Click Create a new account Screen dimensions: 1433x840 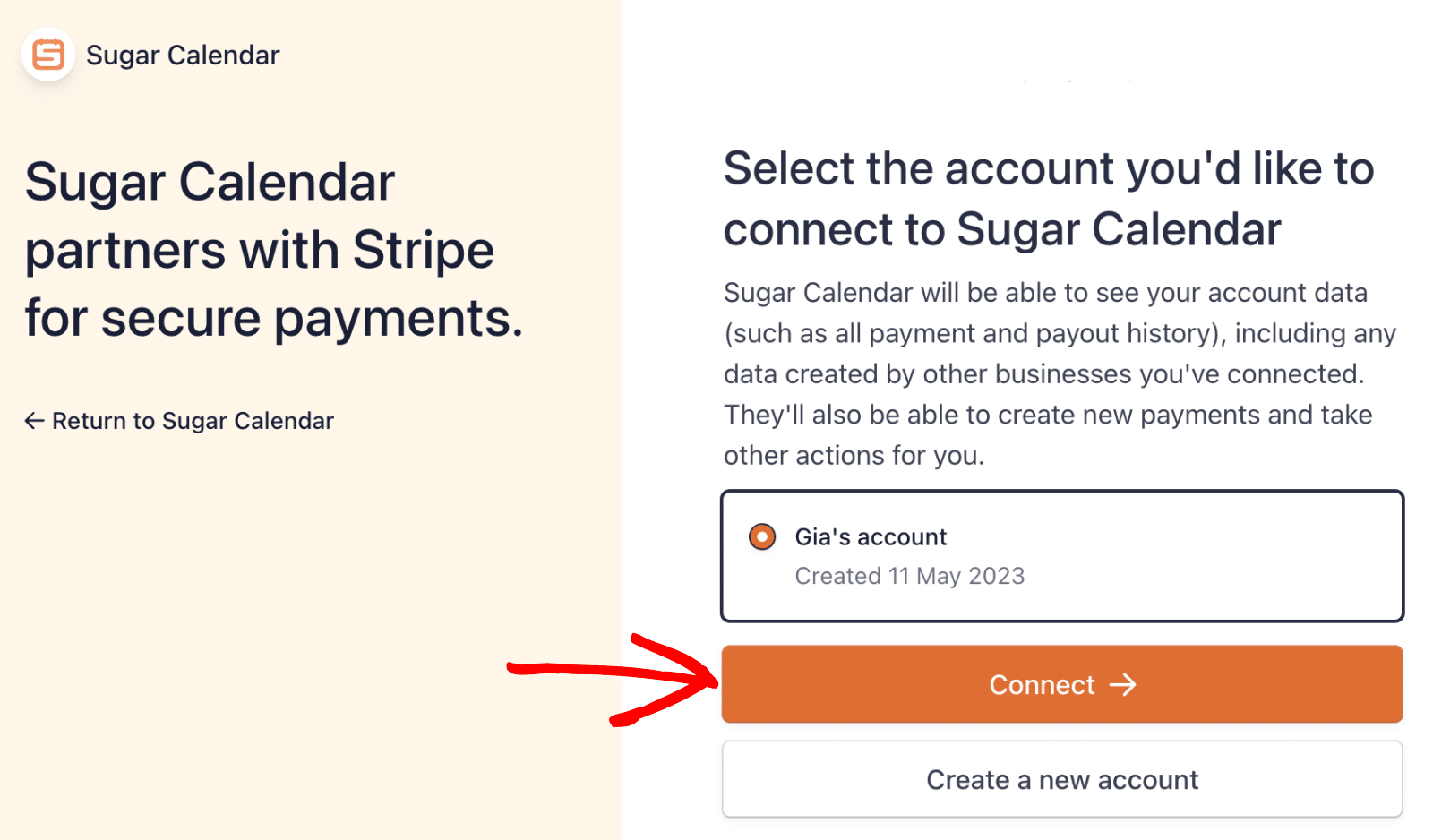(1061, 779)
